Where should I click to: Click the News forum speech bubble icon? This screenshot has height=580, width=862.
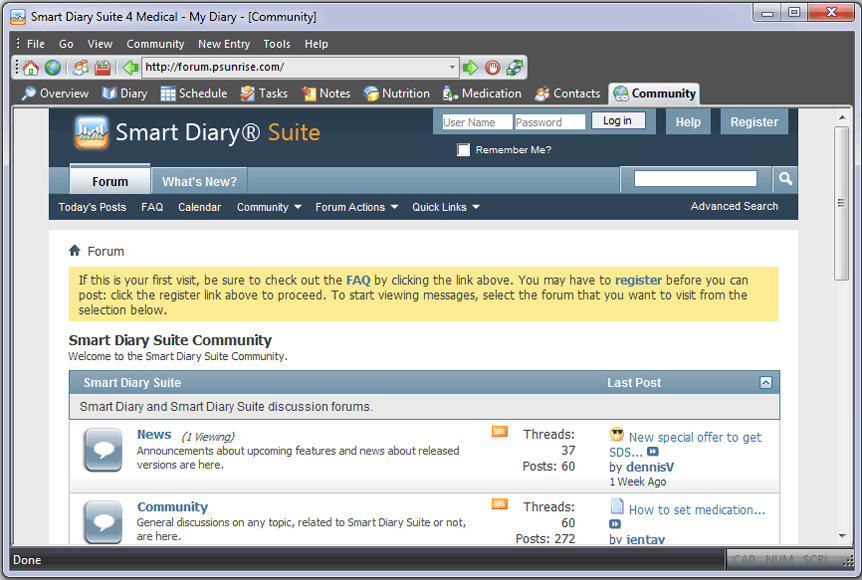pos(103,451)
